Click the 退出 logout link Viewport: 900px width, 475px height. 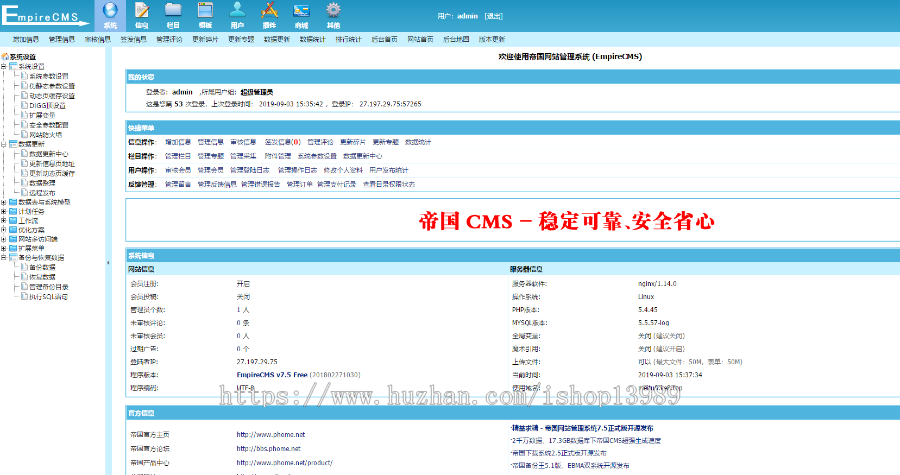coord(494,16)
